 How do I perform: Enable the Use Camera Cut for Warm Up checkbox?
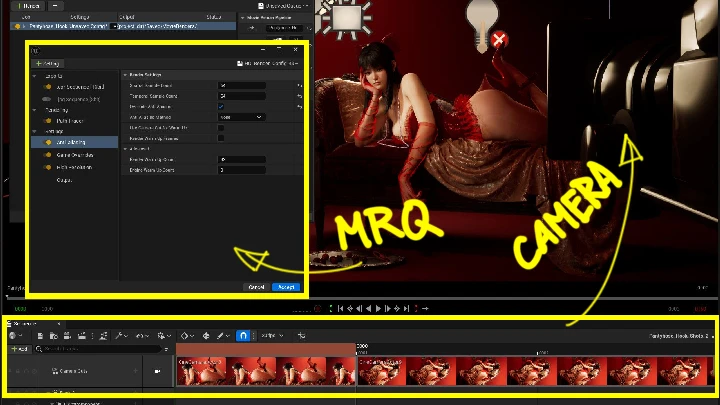point(221,128)
